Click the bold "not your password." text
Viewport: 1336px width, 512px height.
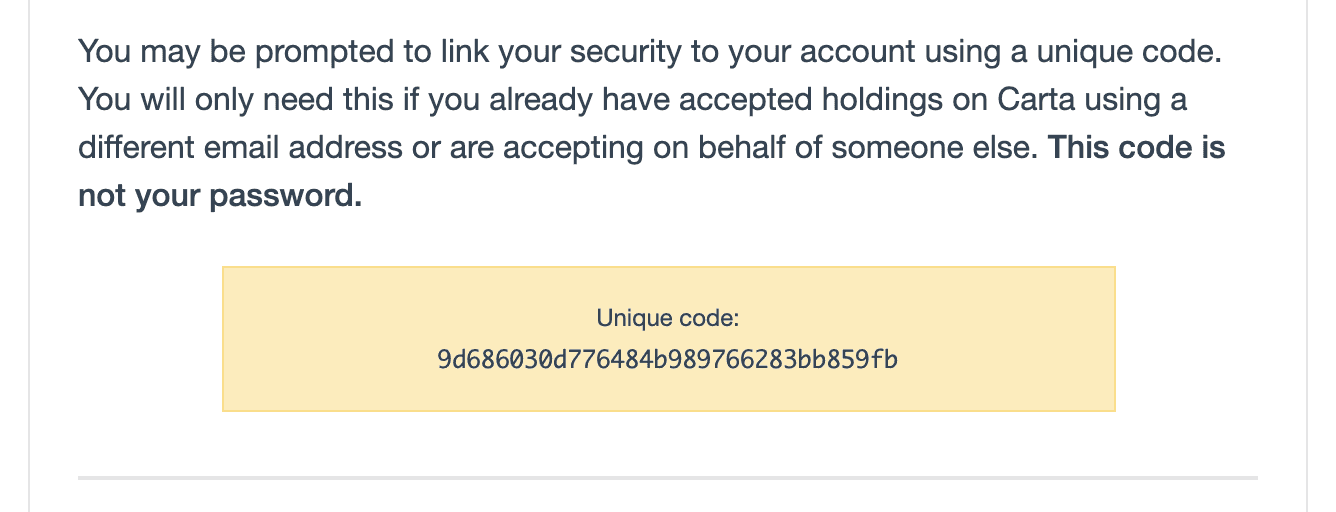click(x=220, y=196)
